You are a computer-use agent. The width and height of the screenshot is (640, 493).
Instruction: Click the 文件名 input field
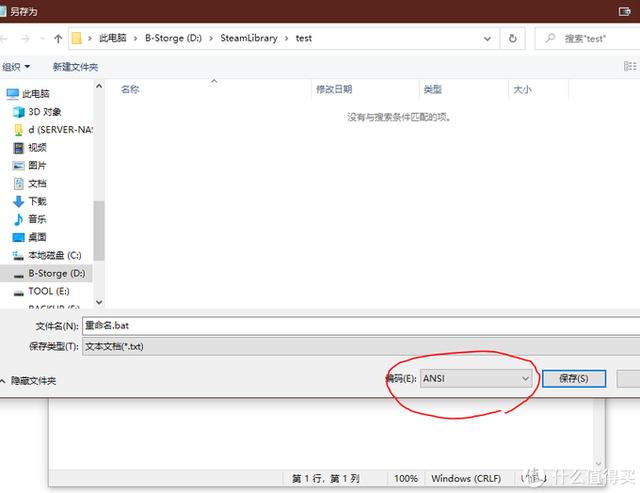(x=361, y=326)
